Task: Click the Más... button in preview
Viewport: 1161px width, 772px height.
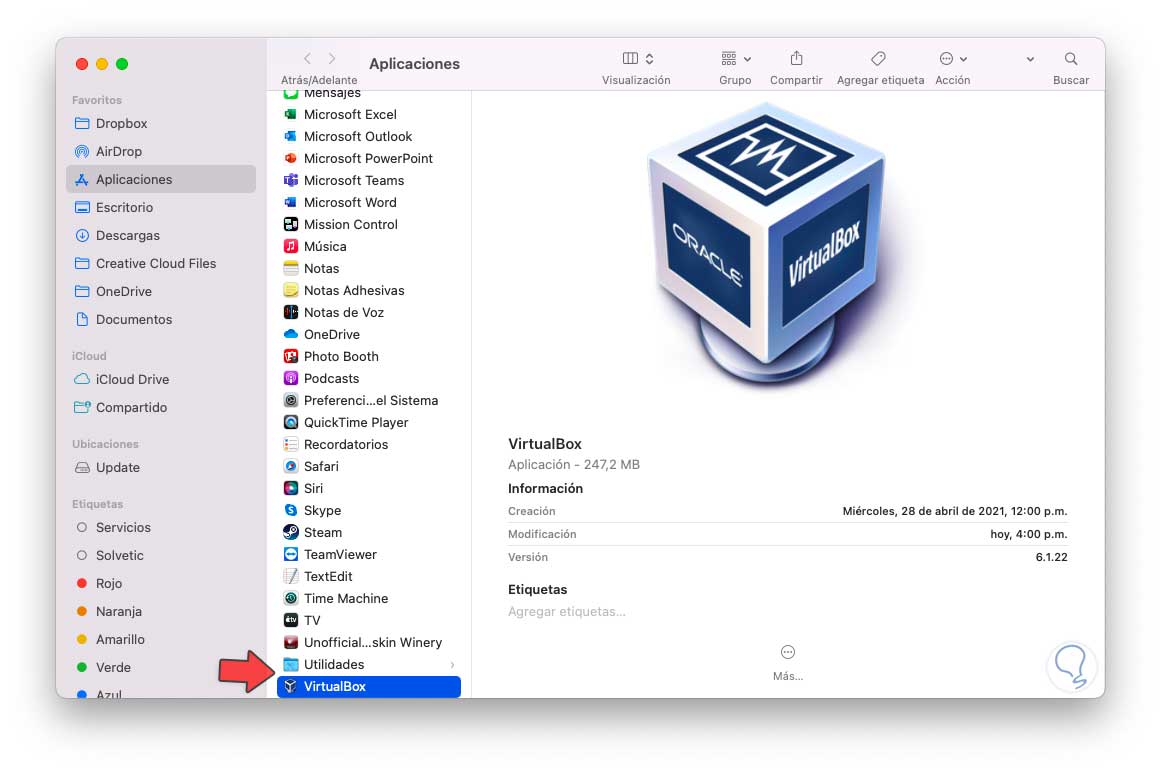Action: (x=788, y=662)
